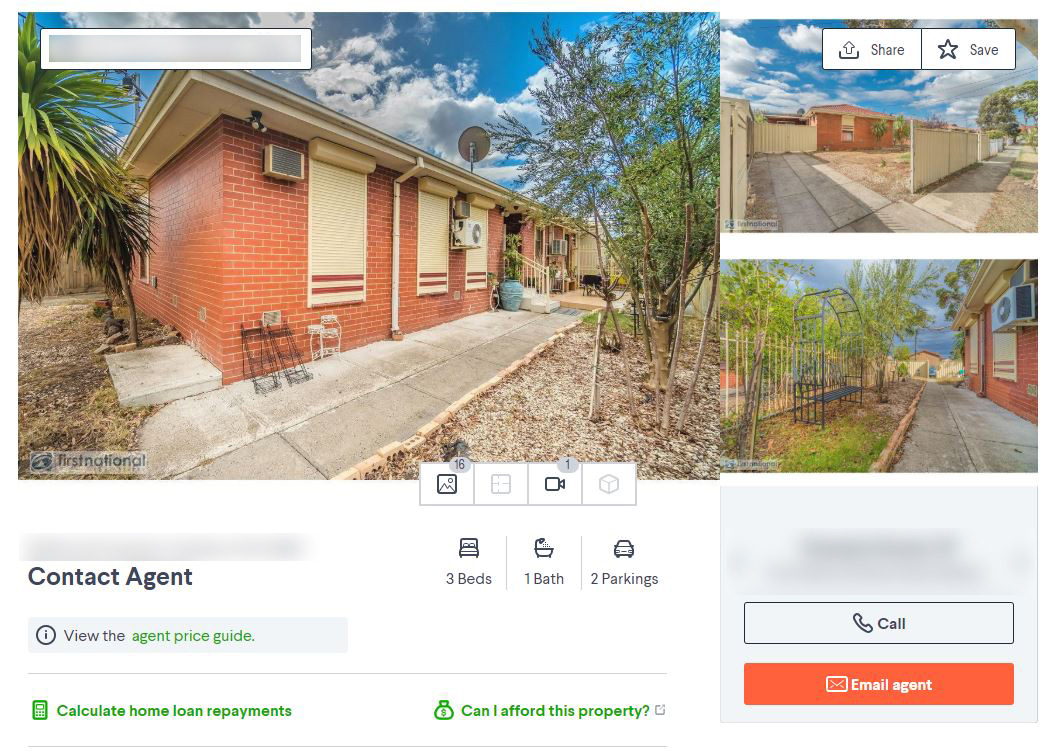Click the money bag affordability icon

tap(443, 710)
